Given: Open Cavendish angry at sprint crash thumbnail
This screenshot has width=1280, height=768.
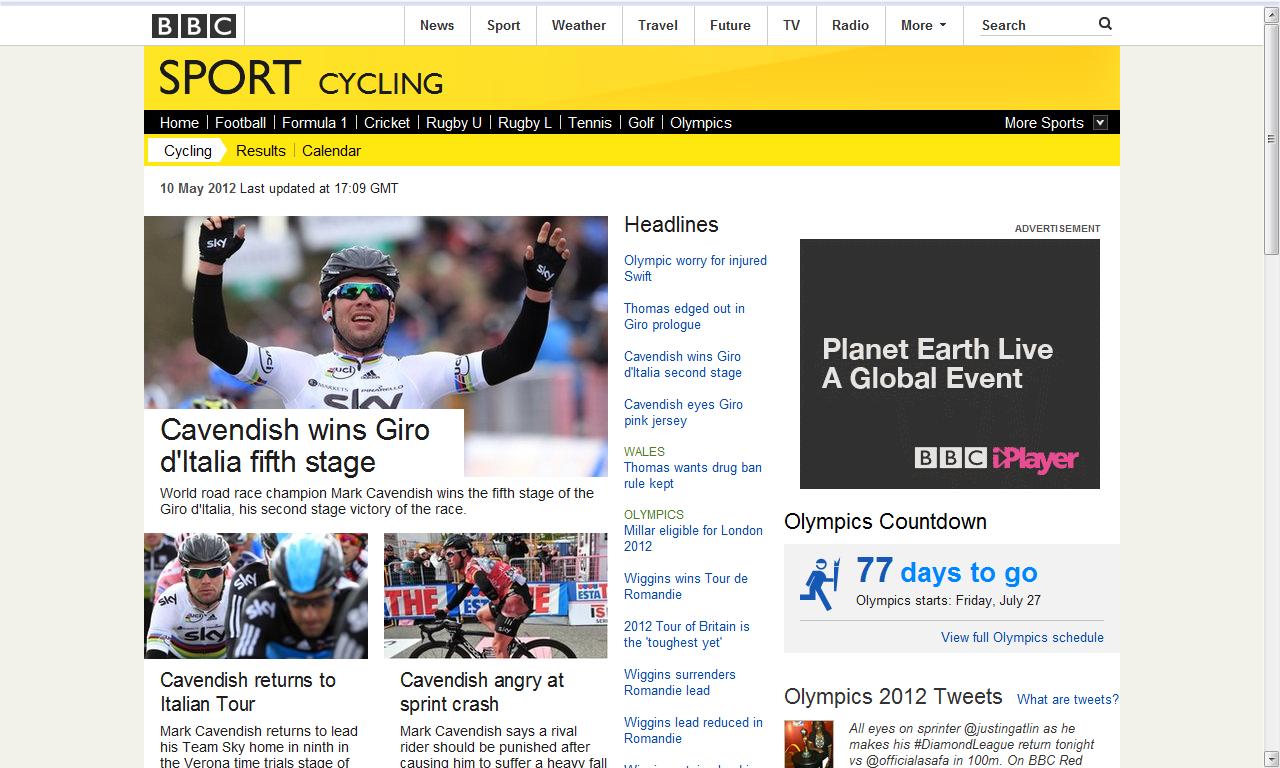Looking at the screenshot, I should coord(496,596).
